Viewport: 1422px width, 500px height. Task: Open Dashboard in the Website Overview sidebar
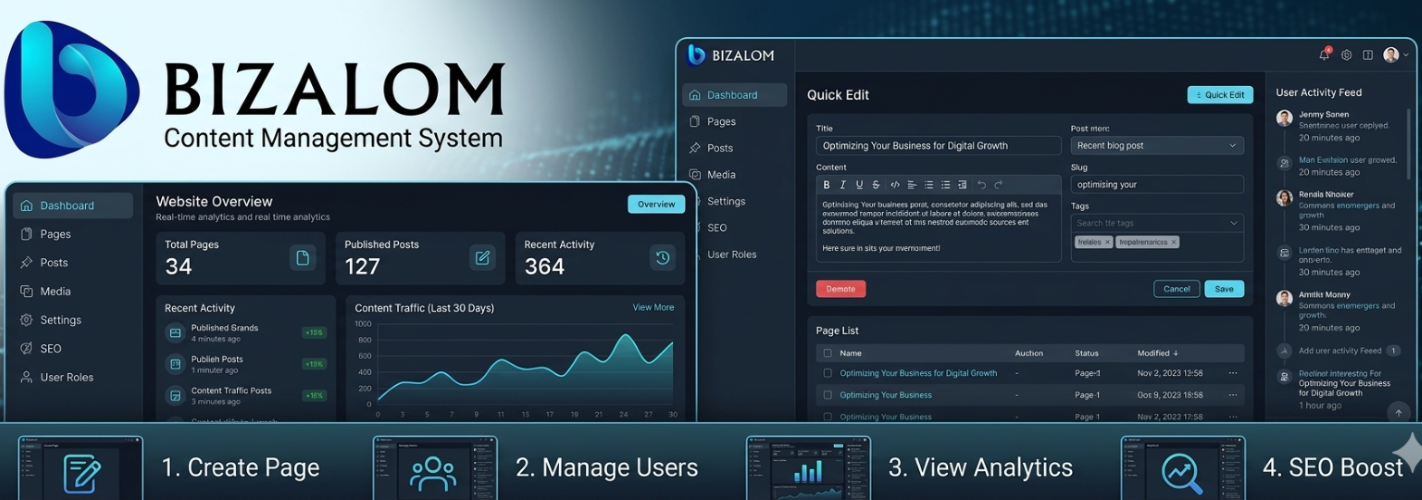pos(73,206)
